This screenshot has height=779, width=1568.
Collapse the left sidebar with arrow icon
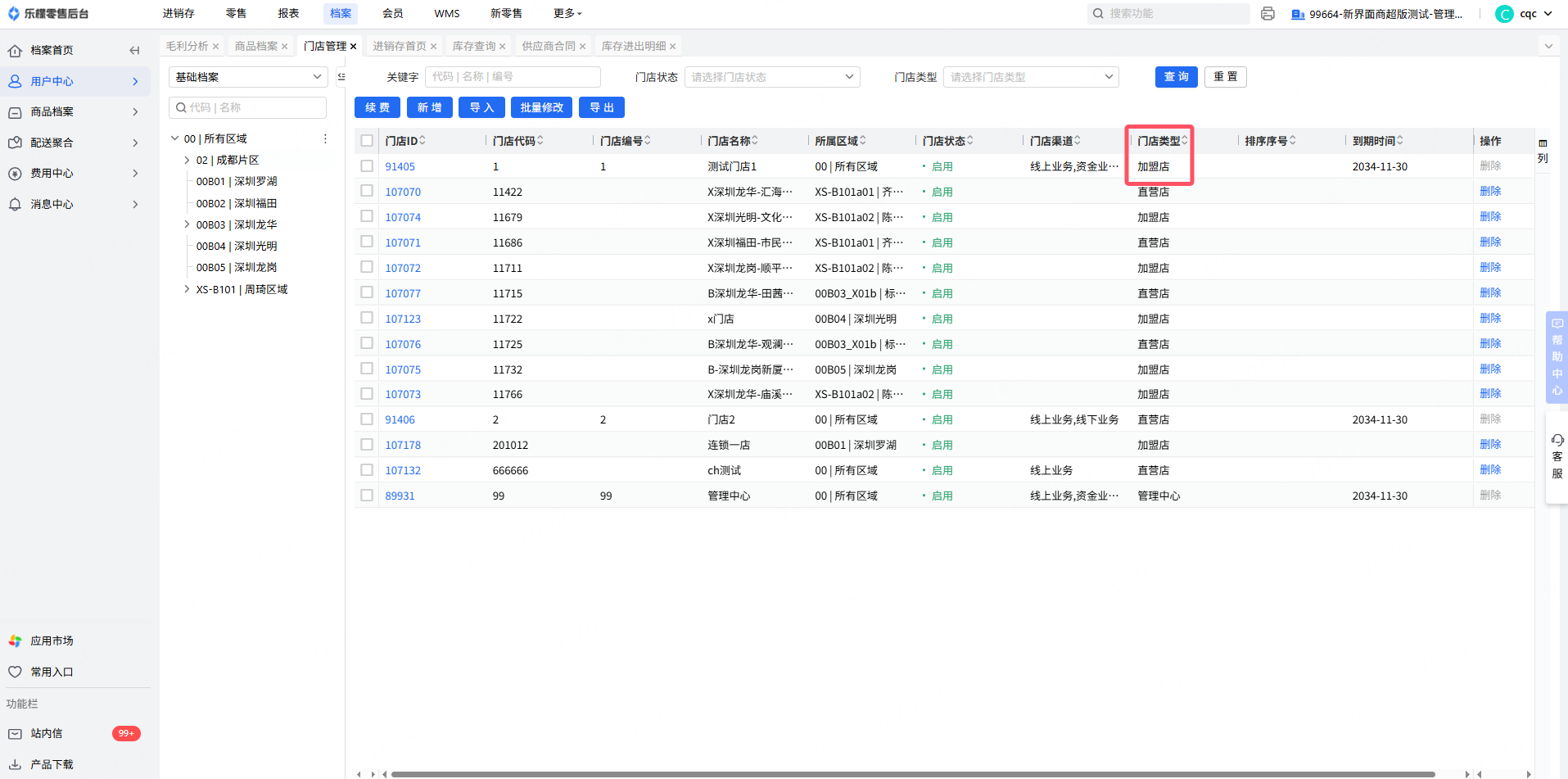pyautogui.click(x=134, y=51)
